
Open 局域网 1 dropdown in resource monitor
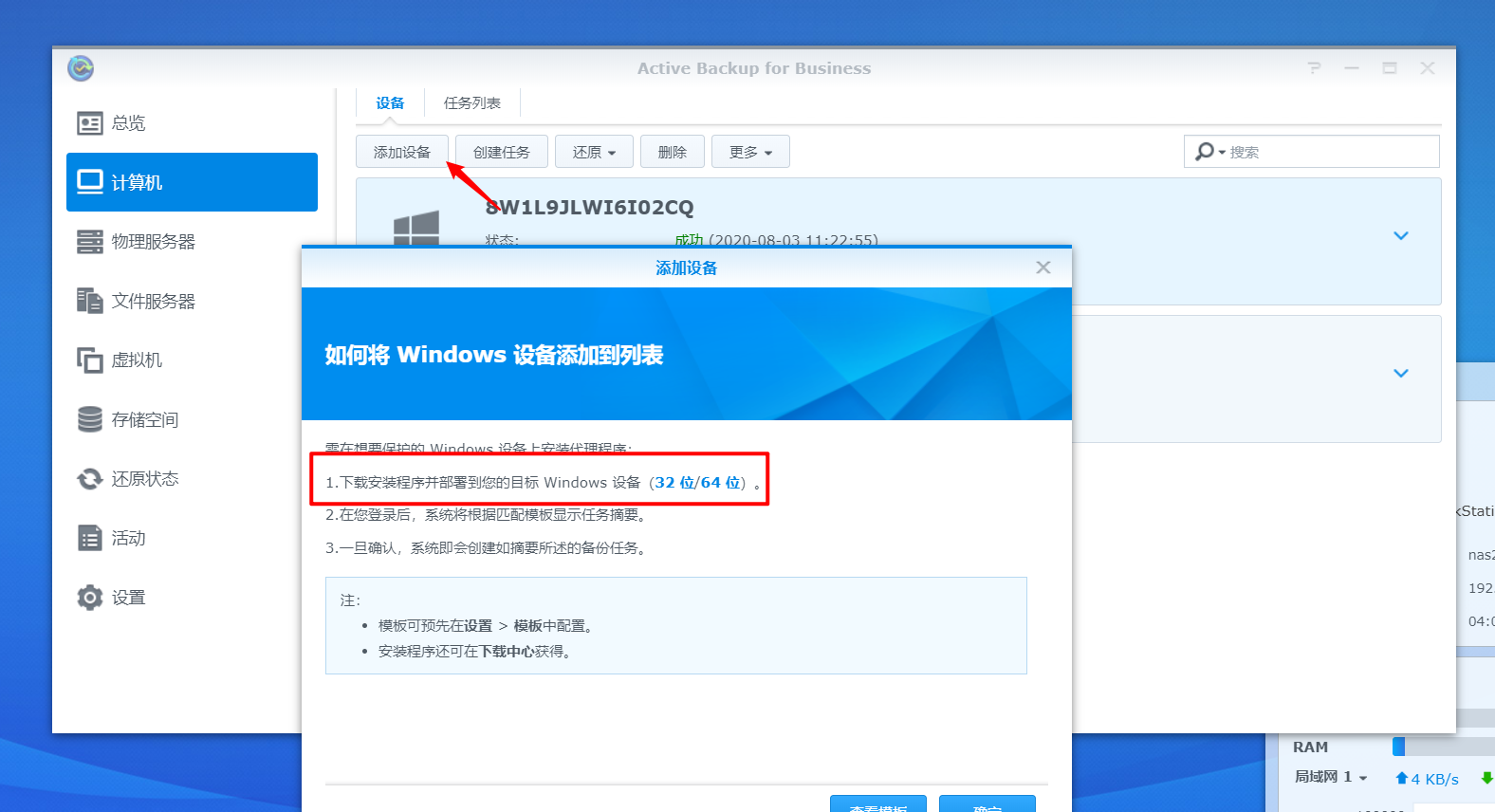coord(1331,777)
